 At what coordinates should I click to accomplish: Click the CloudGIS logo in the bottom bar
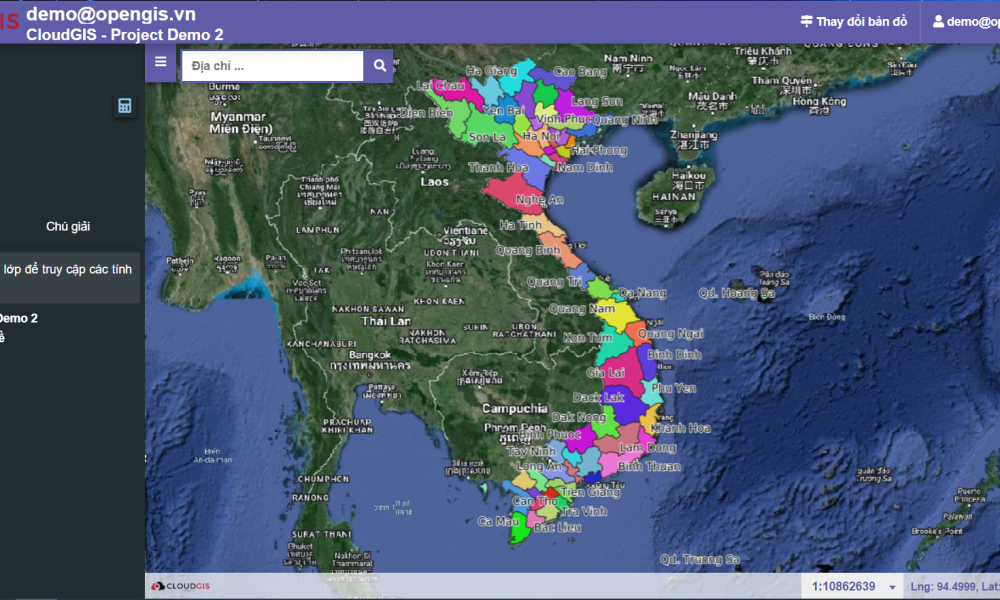(181, 586)
